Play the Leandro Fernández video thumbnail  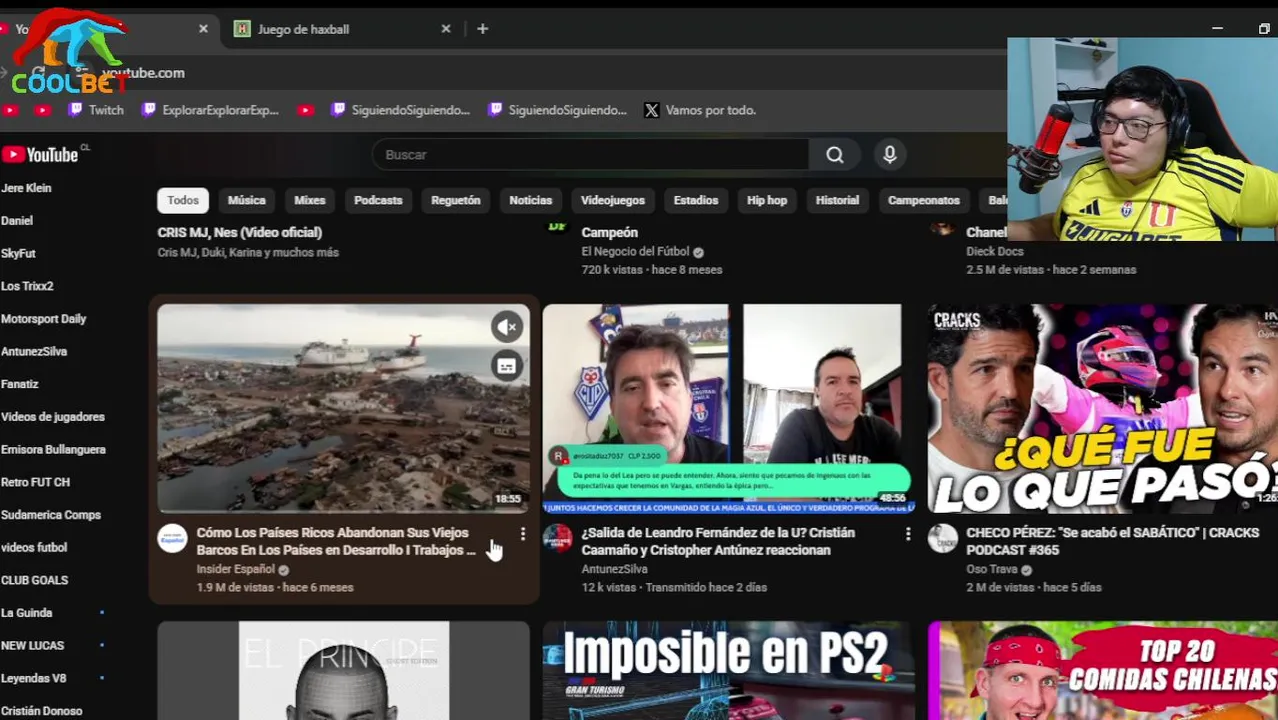point(728,408)
